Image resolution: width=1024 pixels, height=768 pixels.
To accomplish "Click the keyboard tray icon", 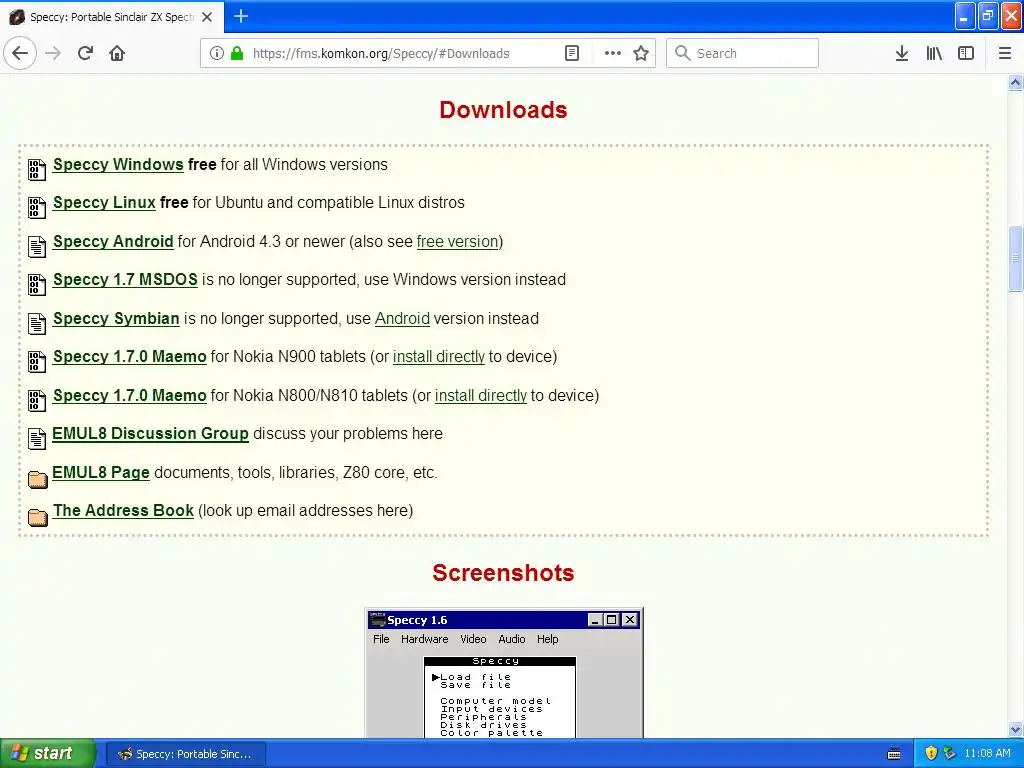I will pos(894,754).
